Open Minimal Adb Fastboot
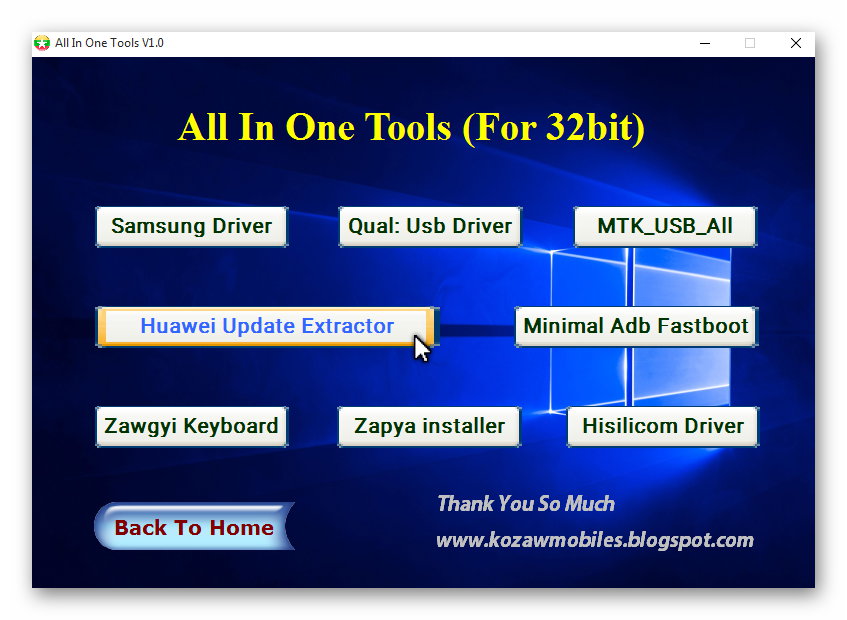This screenshot has width=847, height=620. pos(635,326)
